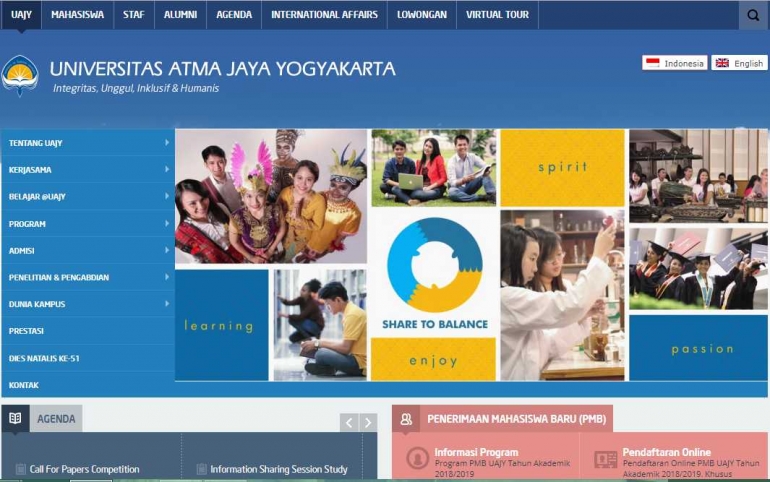The height and width of the screenshot is (482, 770).
Task: Open Pendaftaran Online PMB link
Action: click(666, 452)
